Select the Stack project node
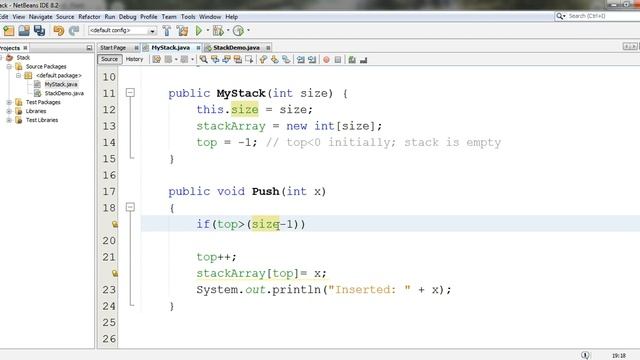 [x=23, y=58]
